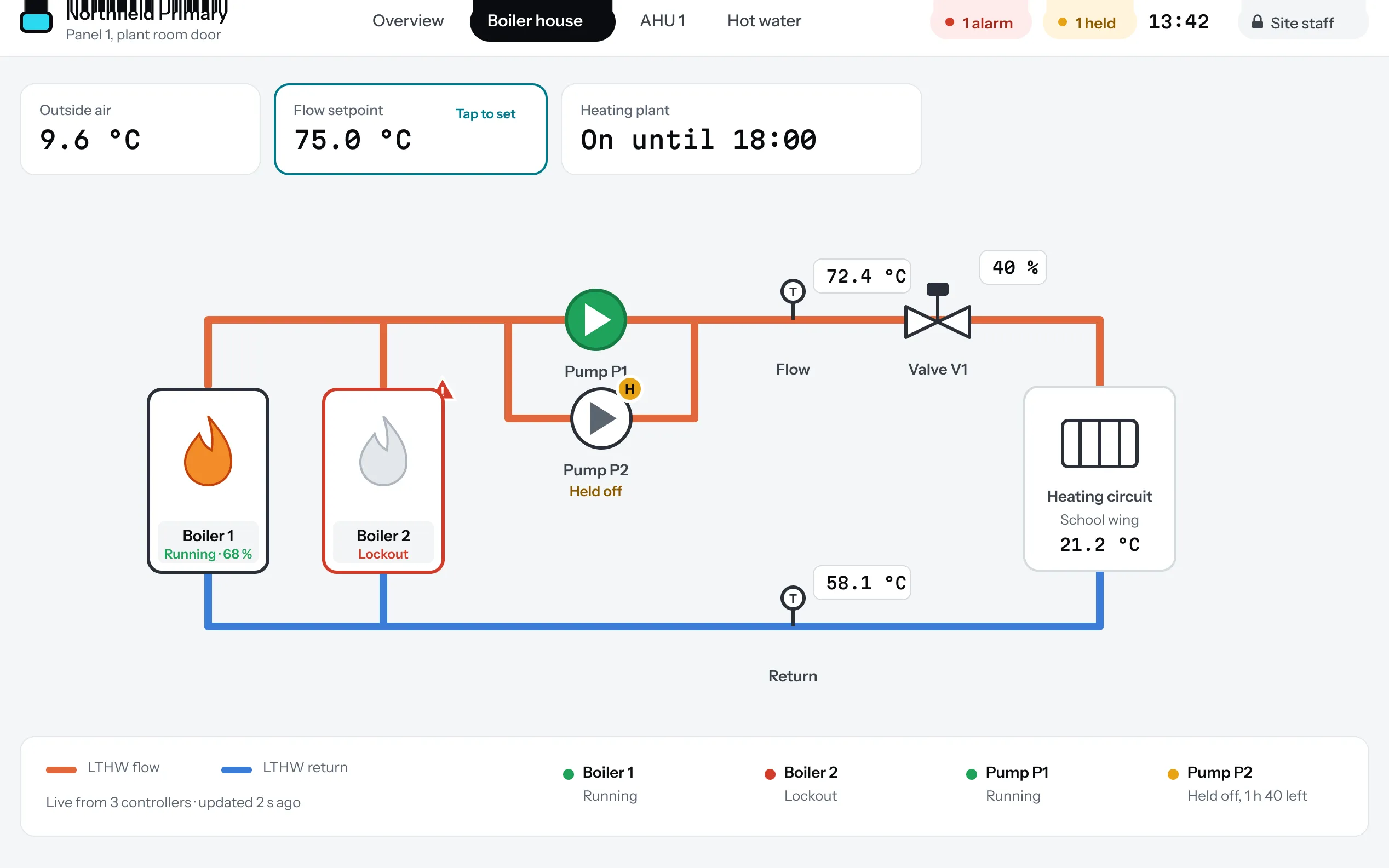This screenshot has width=1389, height=868.
Task: Click the Boiler 1 orange flame icon
Action: (208, 451)
